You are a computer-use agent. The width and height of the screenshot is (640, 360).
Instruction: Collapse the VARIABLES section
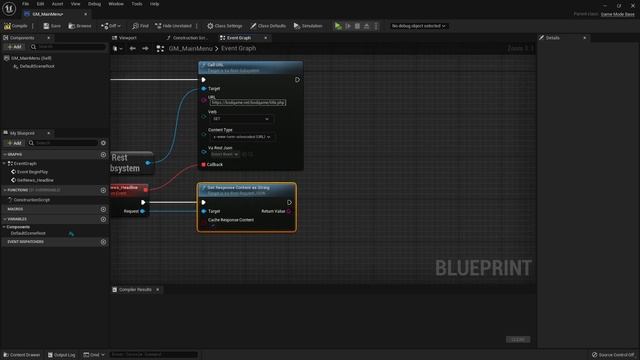[5, 219]
